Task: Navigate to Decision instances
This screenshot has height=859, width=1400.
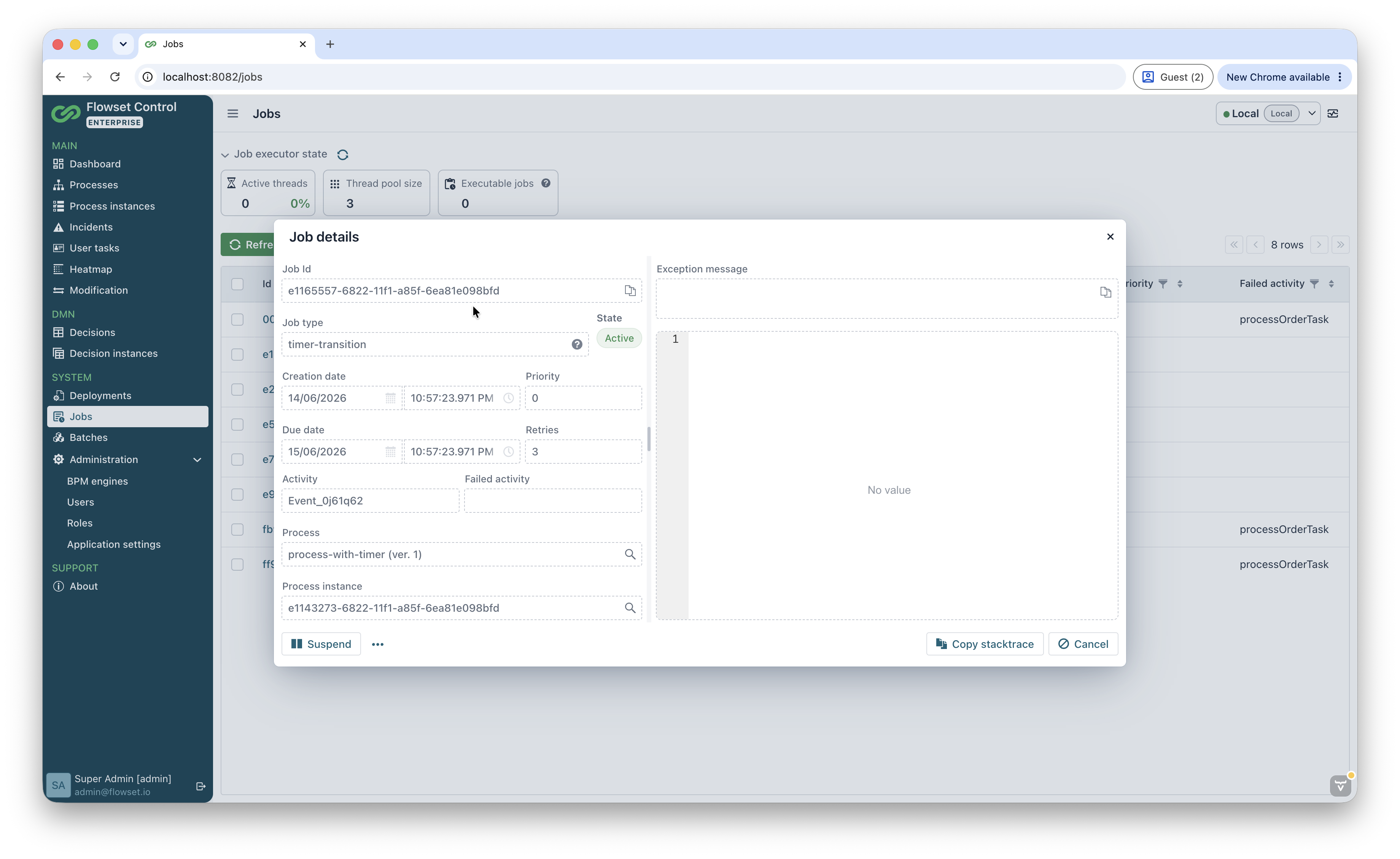Action: 113,353
